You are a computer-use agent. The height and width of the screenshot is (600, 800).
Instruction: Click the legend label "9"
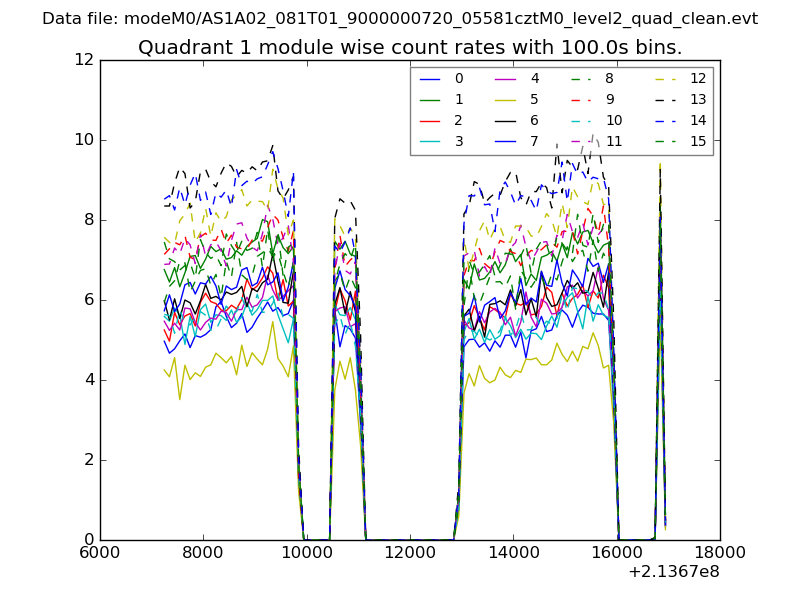610,100
